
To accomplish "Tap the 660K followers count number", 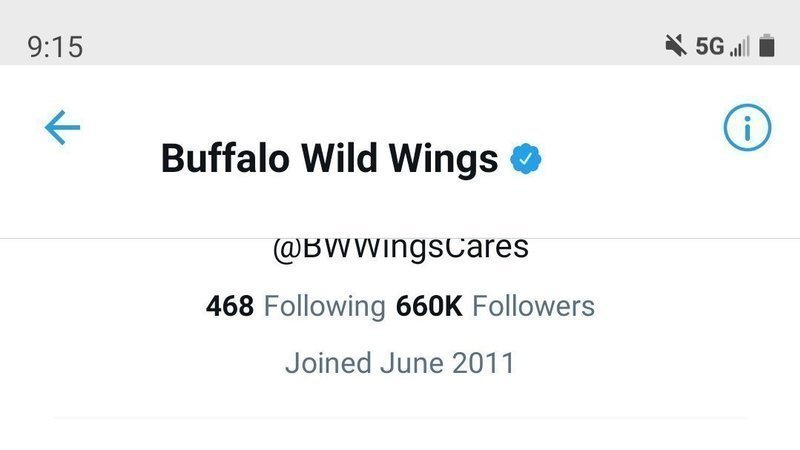I will coord(429,306).
